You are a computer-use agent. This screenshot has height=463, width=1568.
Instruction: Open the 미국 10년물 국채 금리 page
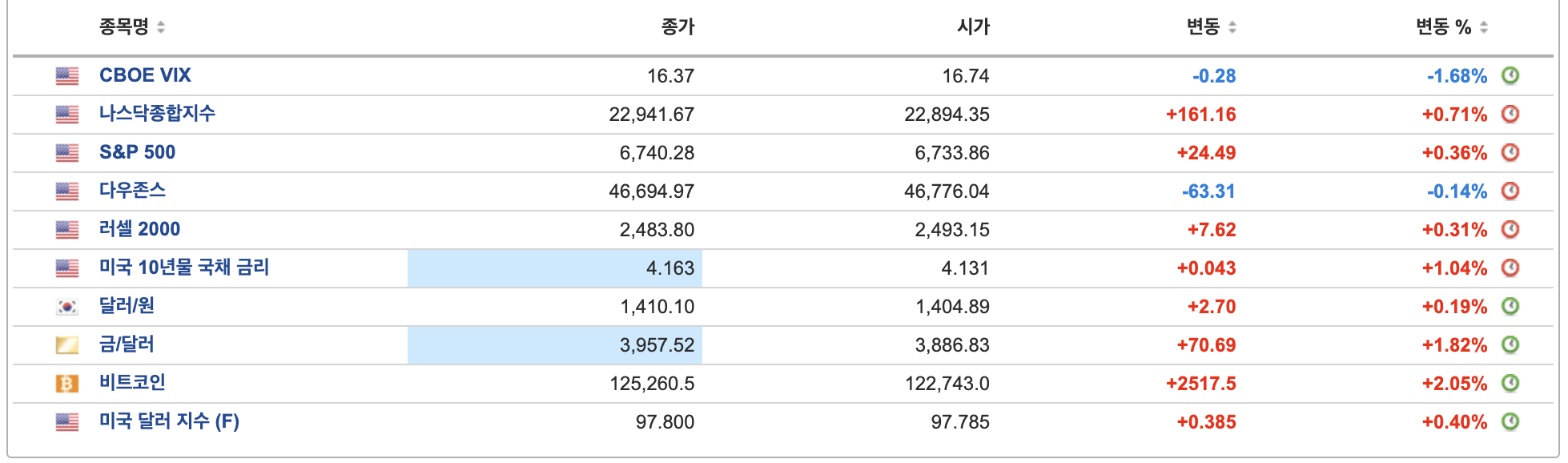184,268
